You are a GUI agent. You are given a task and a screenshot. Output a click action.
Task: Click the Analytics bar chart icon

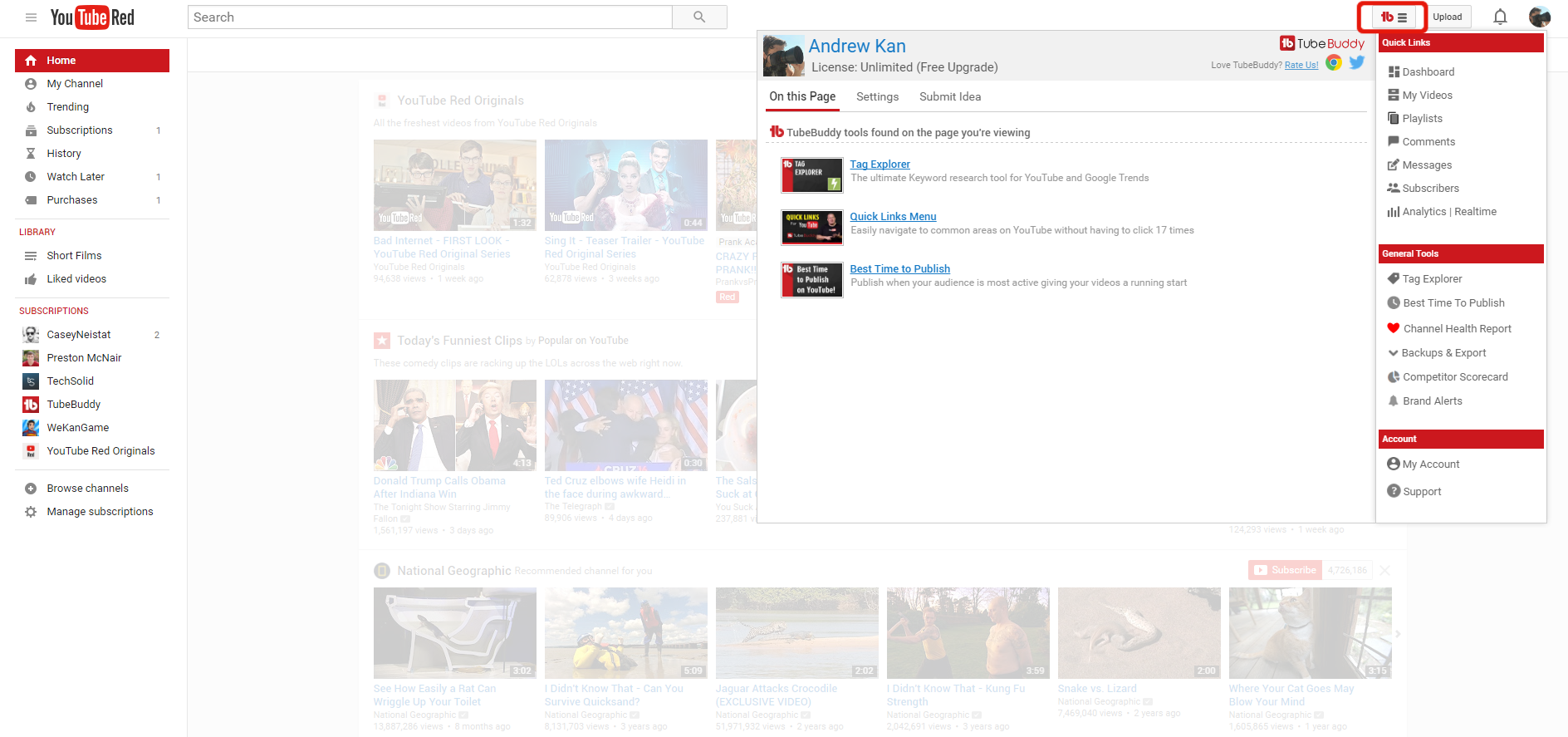[1394, 212]
